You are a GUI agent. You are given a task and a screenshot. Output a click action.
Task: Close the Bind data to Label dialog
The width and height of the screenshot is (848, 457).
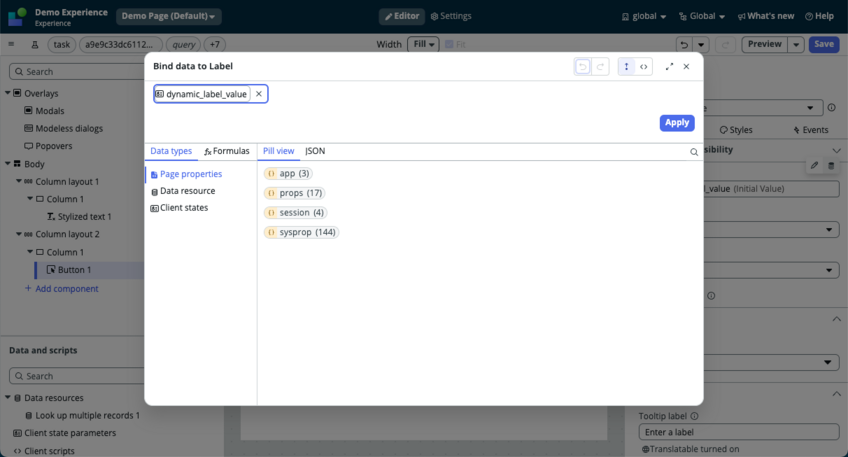coord(686,67)
